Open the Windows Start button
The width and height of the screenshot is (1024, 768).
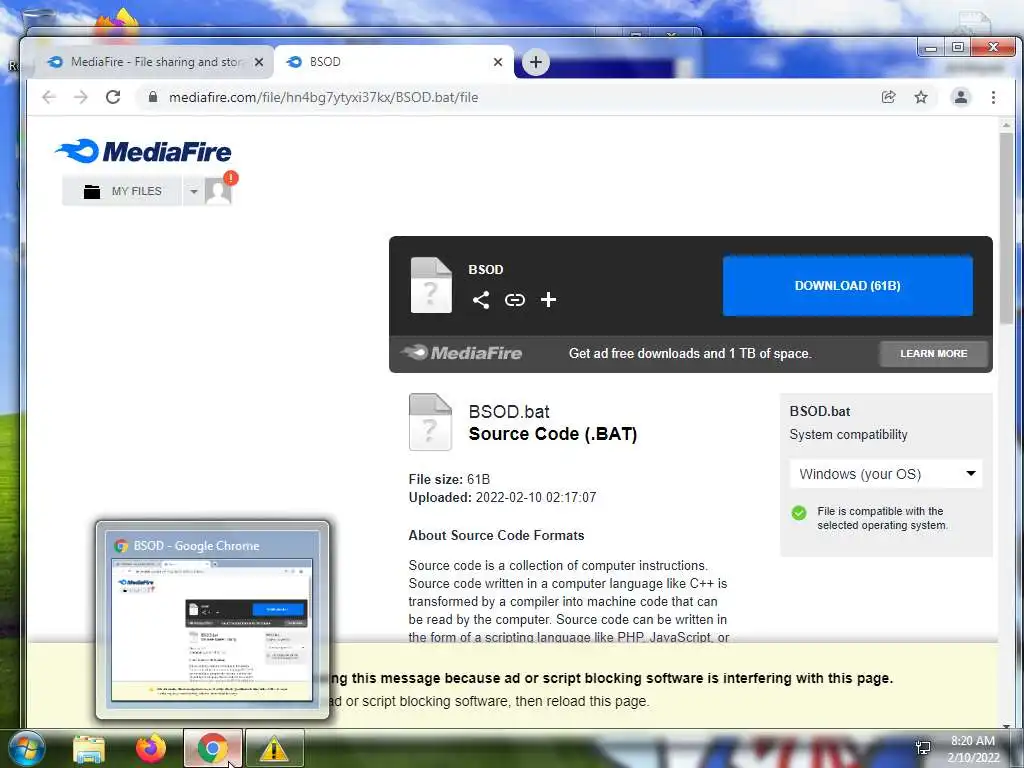pos(25,748)
